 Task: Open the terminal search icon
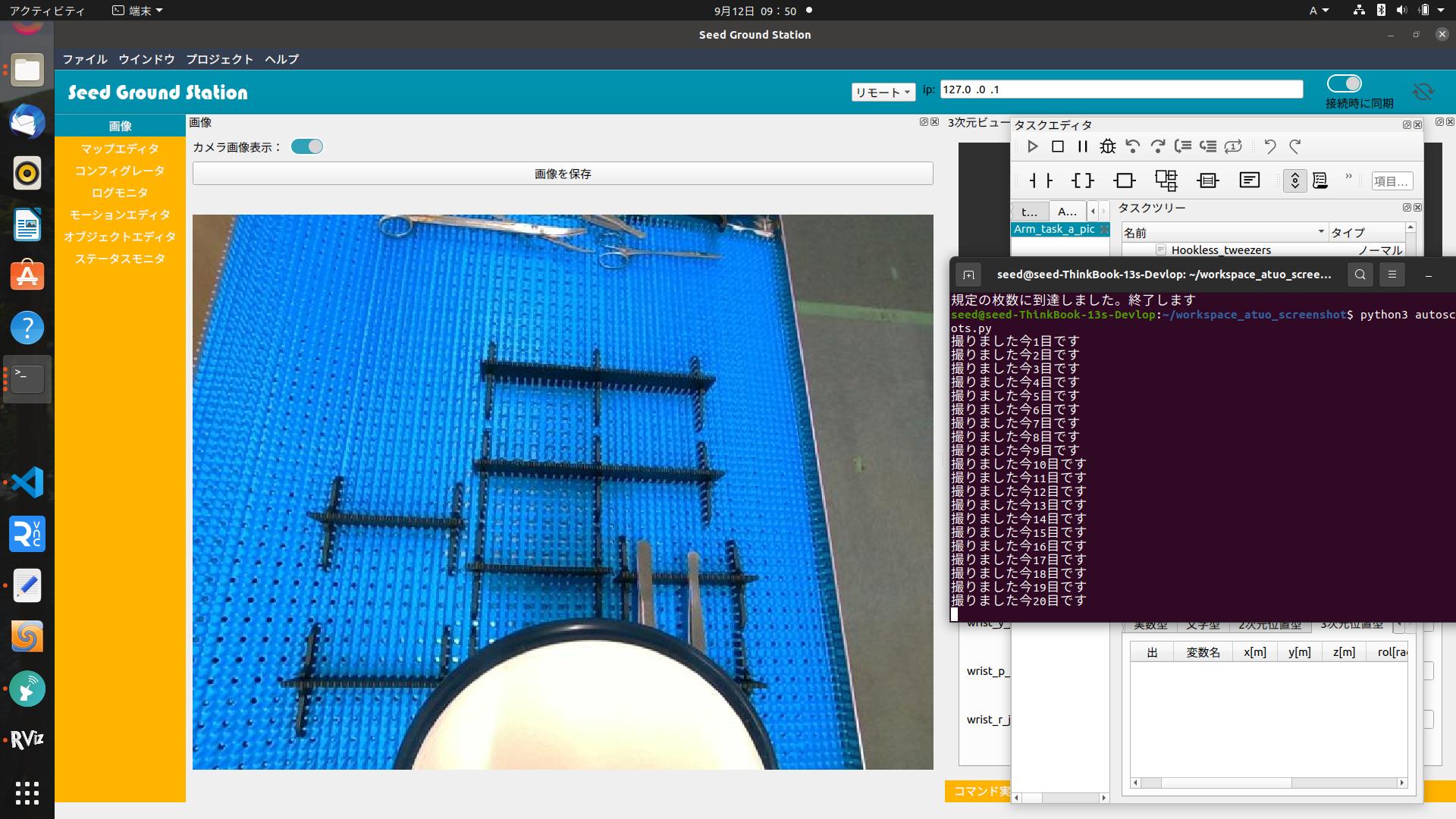pos(1360,275)
